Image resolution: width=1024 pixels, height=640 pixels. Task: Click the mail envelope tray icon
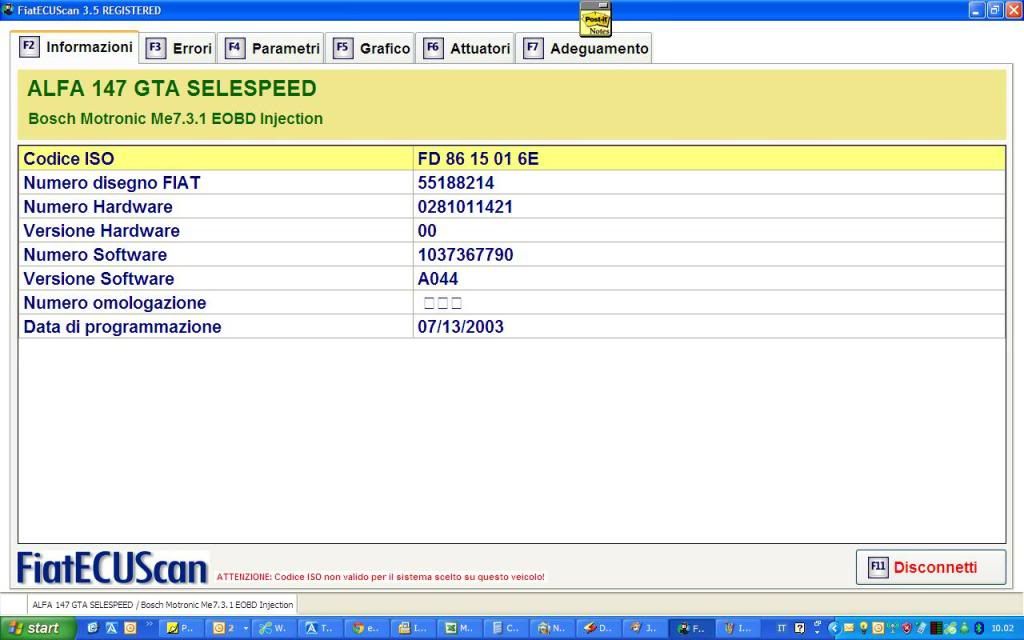click(848, 628)
